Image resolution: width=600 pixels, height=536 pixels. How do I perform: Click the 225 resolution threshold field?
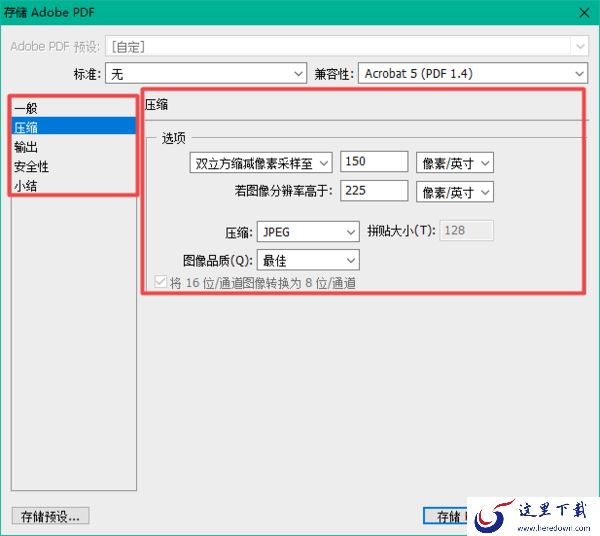(374, 191)
